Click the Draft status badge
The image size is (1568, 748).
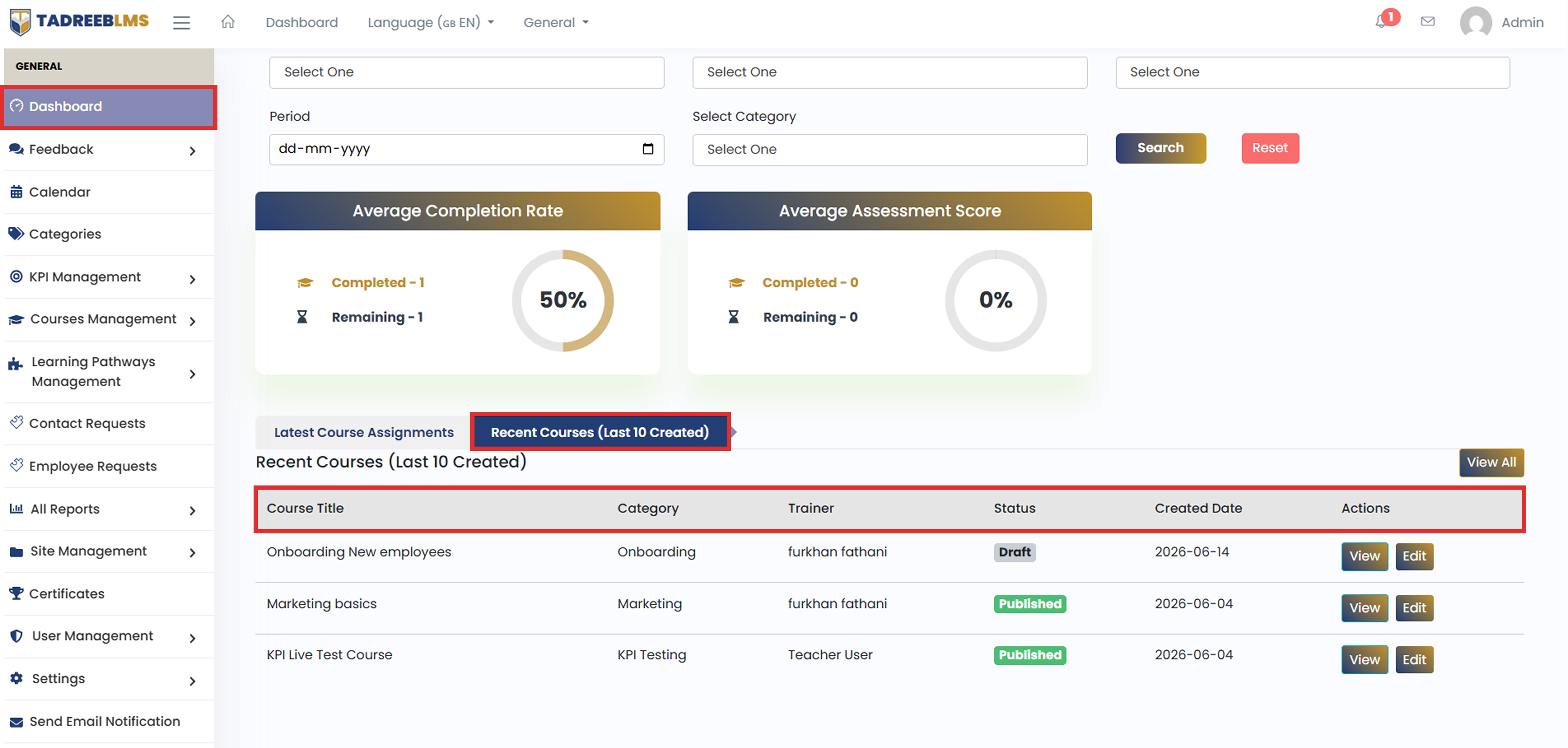tap(1015, 552)
